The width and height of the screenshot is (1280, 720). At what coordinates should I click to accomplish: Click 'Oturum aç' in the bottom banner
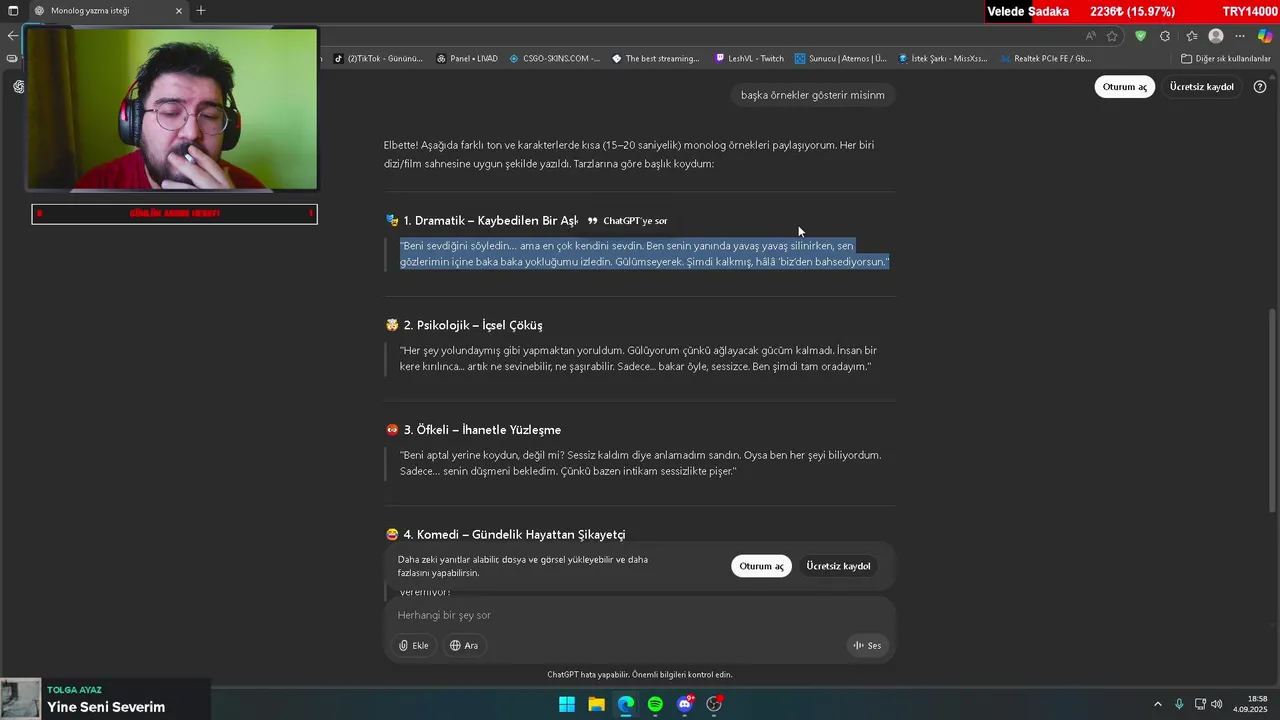(761, 566)
